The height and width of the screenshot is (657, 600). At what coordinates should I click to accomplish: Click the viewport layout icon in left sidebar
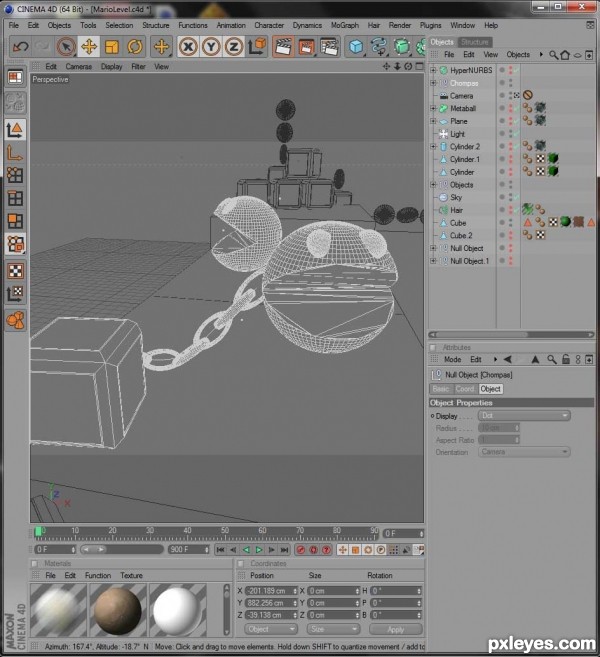pos(15,77)
